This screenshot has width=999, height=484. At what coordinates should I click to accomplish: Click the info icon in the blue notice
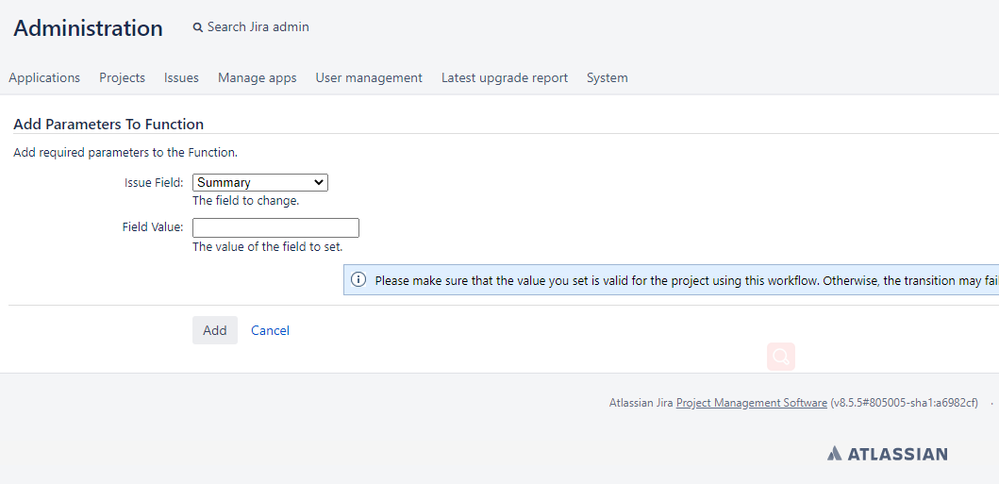pos(359,280)
